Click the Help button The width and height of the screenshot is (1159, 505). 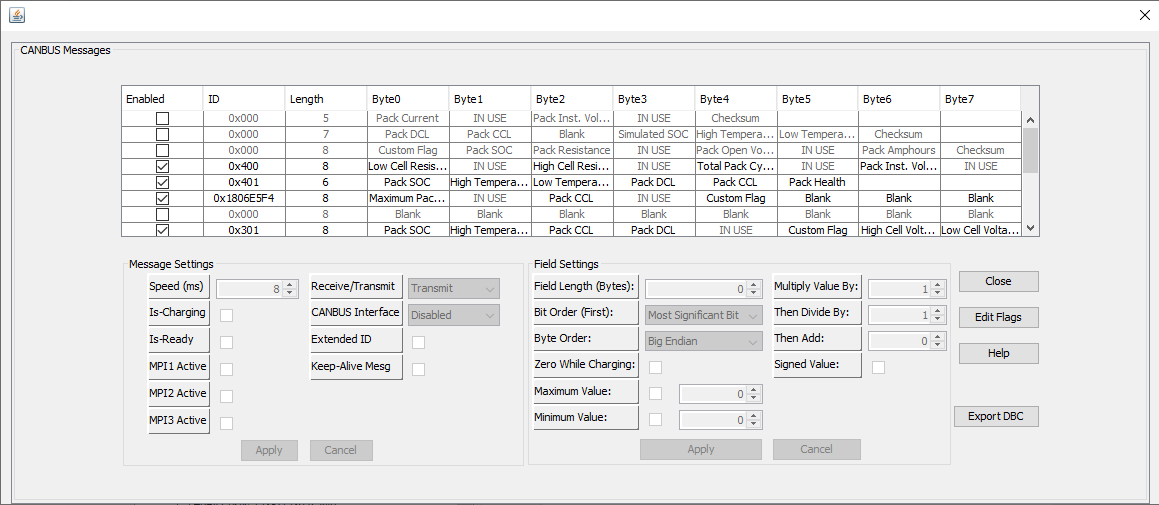[x=998, y=353]
